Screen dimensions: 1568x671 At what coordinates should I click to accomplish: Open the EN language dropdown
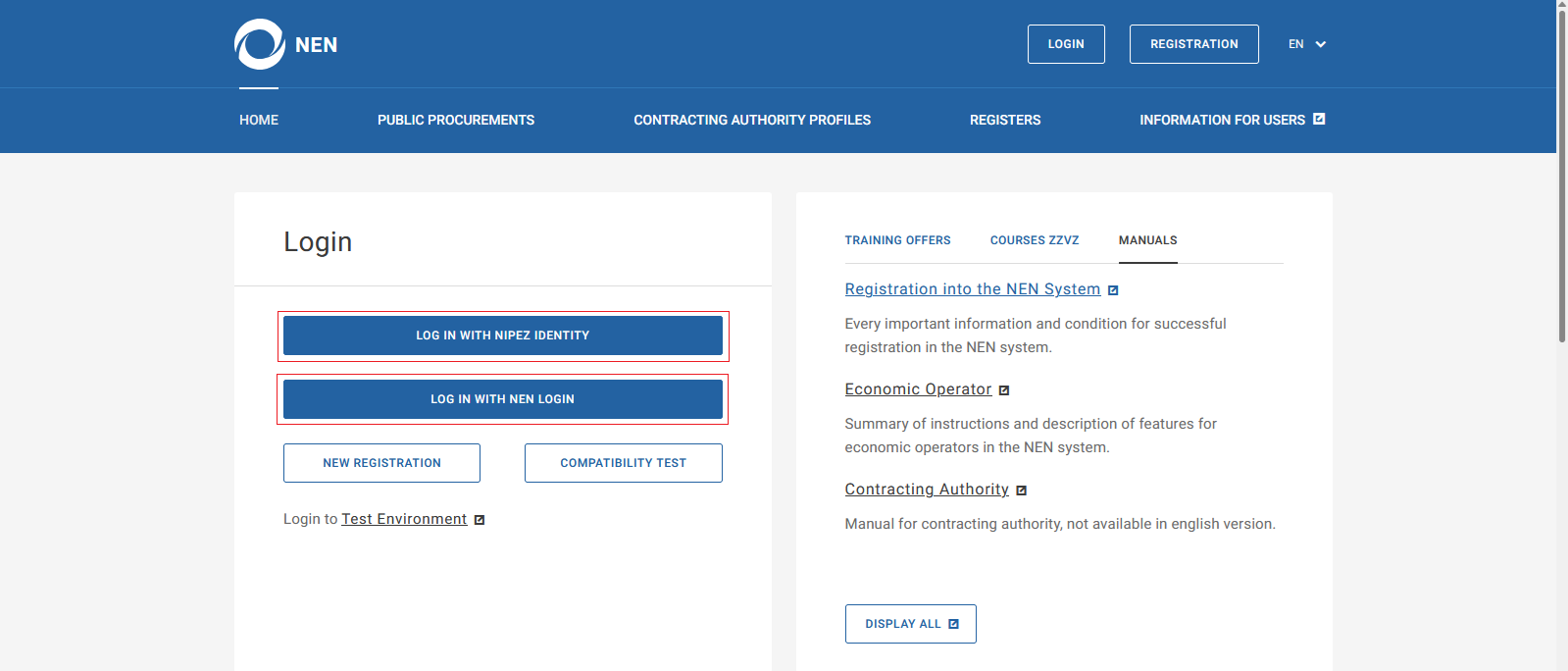(x=1307, y=44)
